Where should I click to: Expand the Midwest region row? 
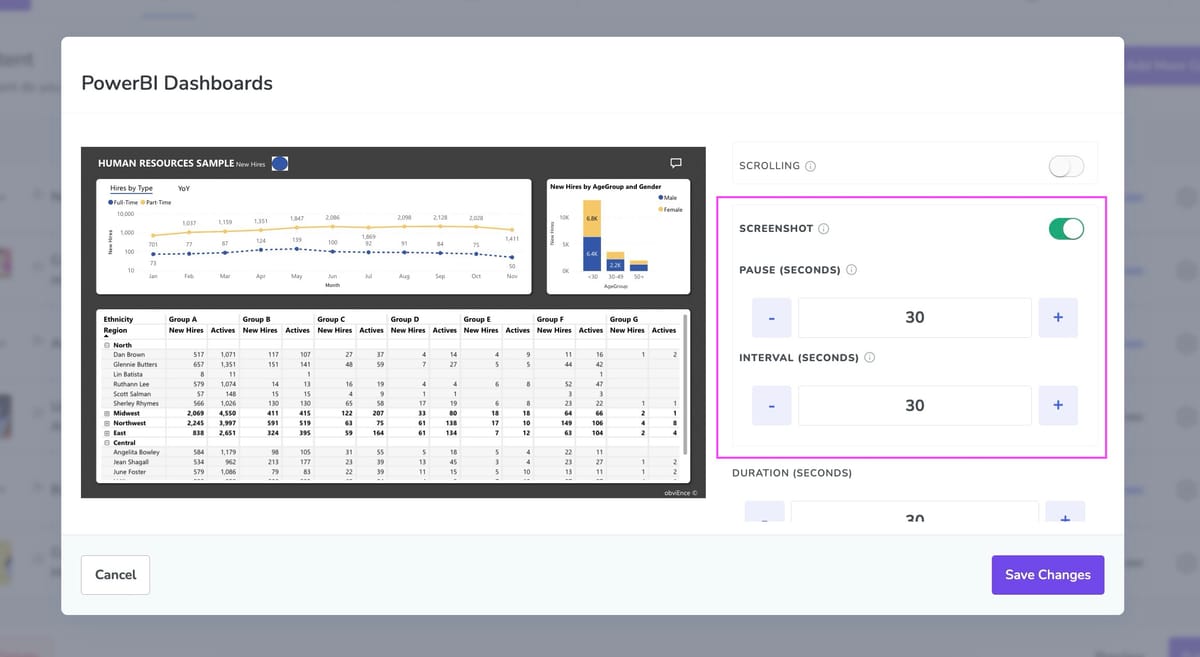tap(107, 413)
